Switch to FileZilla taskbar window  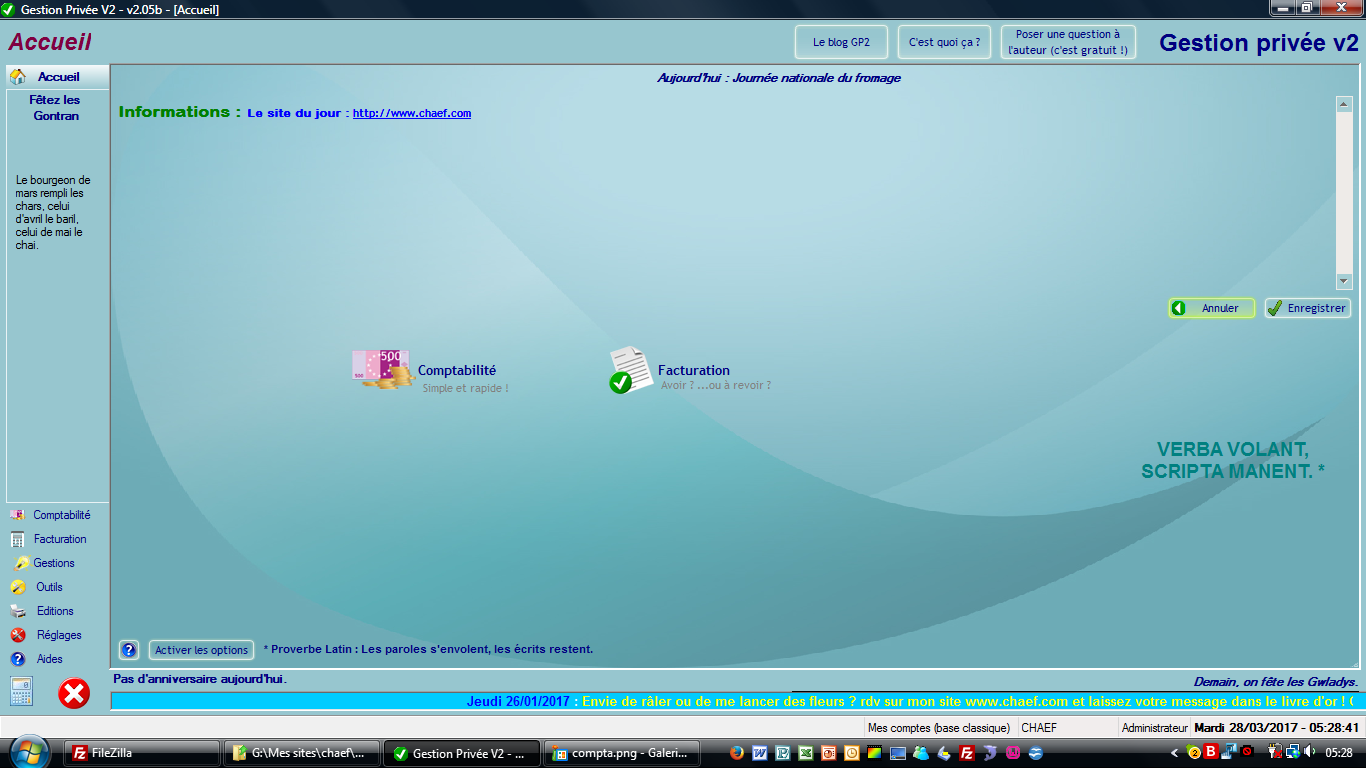[x=141, y=753]
